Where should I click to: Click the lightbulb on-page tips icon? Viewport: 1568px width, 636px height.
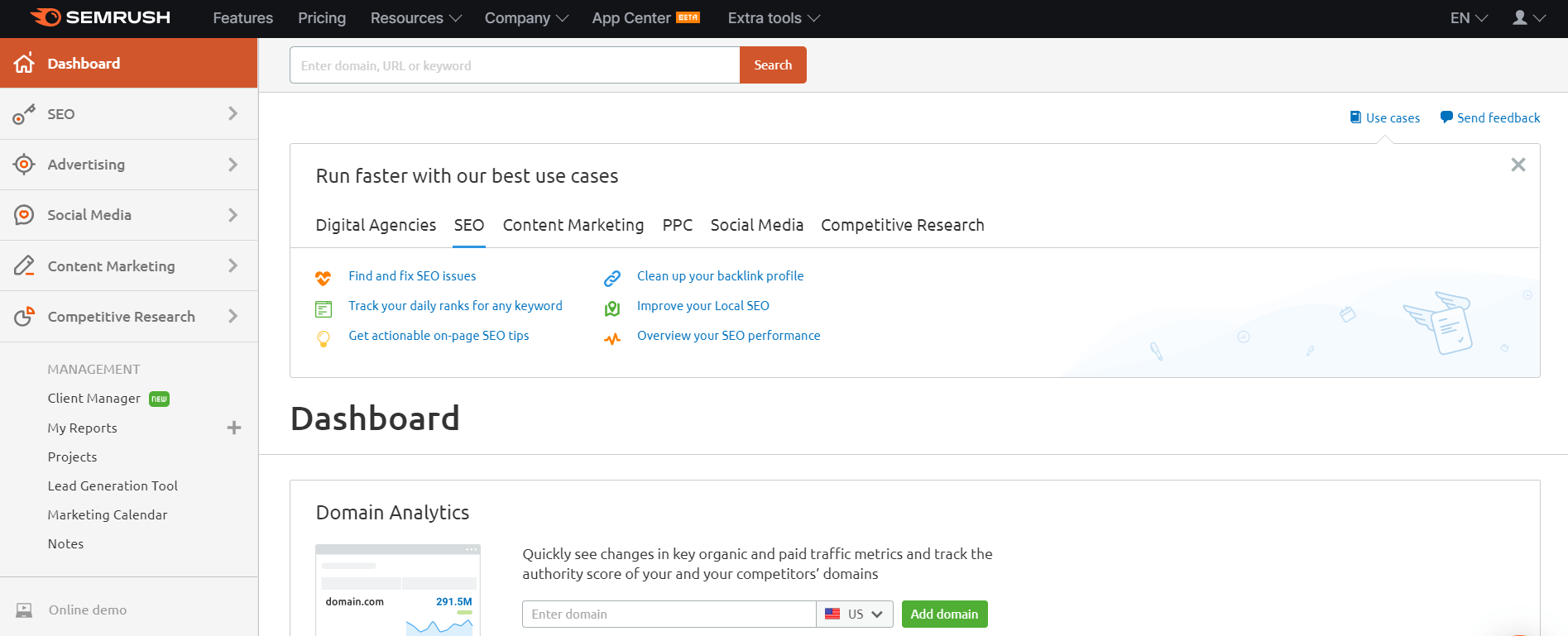pyautogui.click(x=324, y=338)
